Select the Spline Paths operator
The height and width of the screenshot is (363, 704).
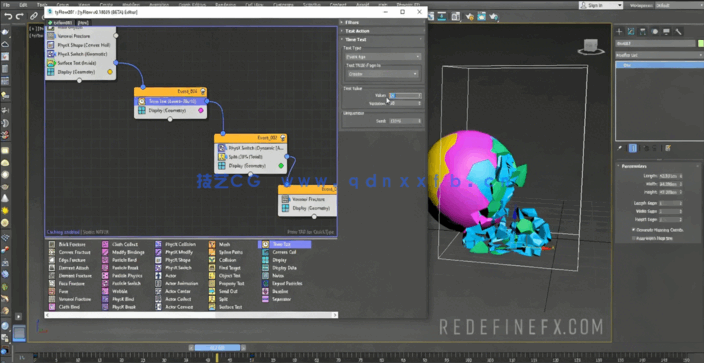coord(226,252)
